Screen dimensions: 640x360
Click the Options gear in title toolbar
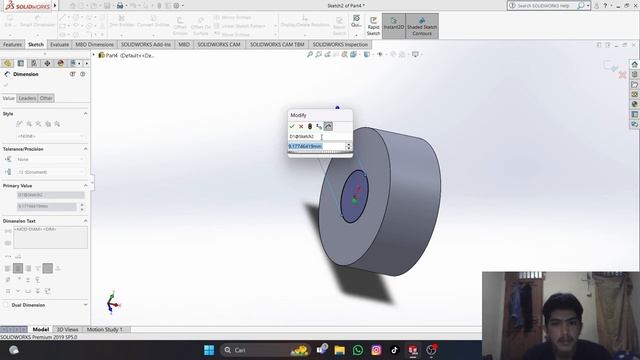[x=176, y=6]
